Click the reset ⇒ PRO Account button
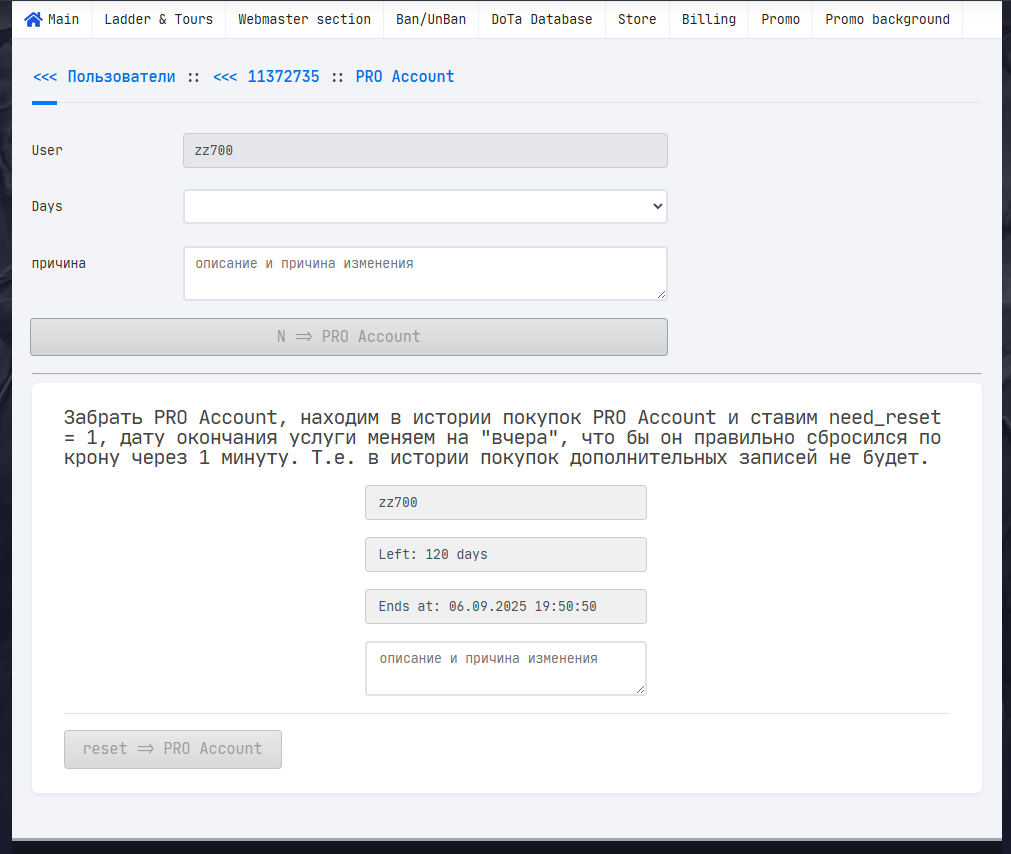Image resolution: width=1011 pixels, height=854 pixels. coord(173,749)
